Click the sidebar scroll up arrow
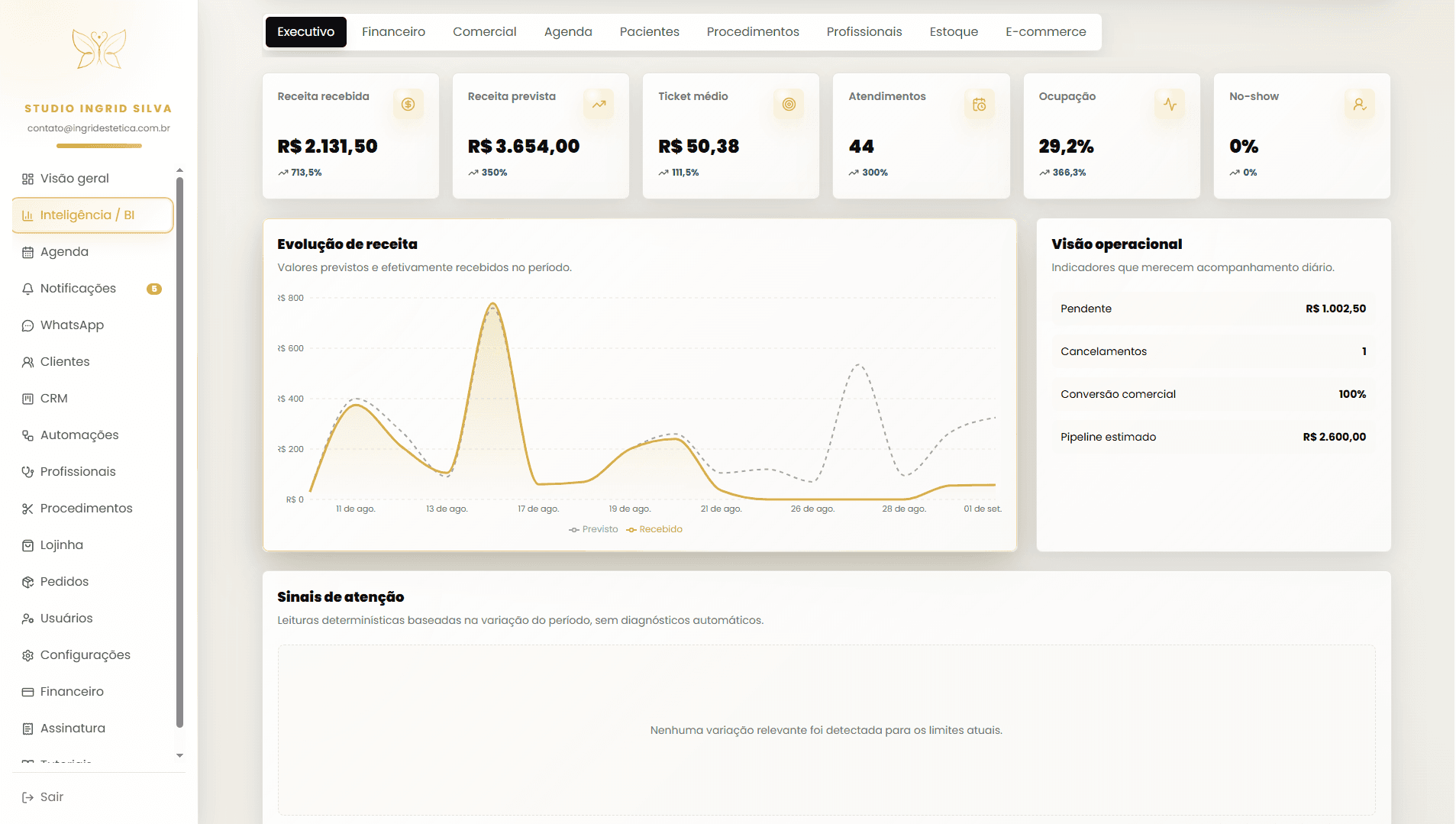 (179, 170)
